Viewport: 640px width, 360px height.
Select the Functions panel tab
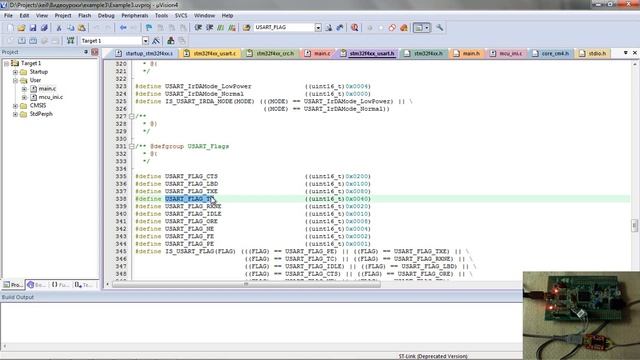coord(60,284)
